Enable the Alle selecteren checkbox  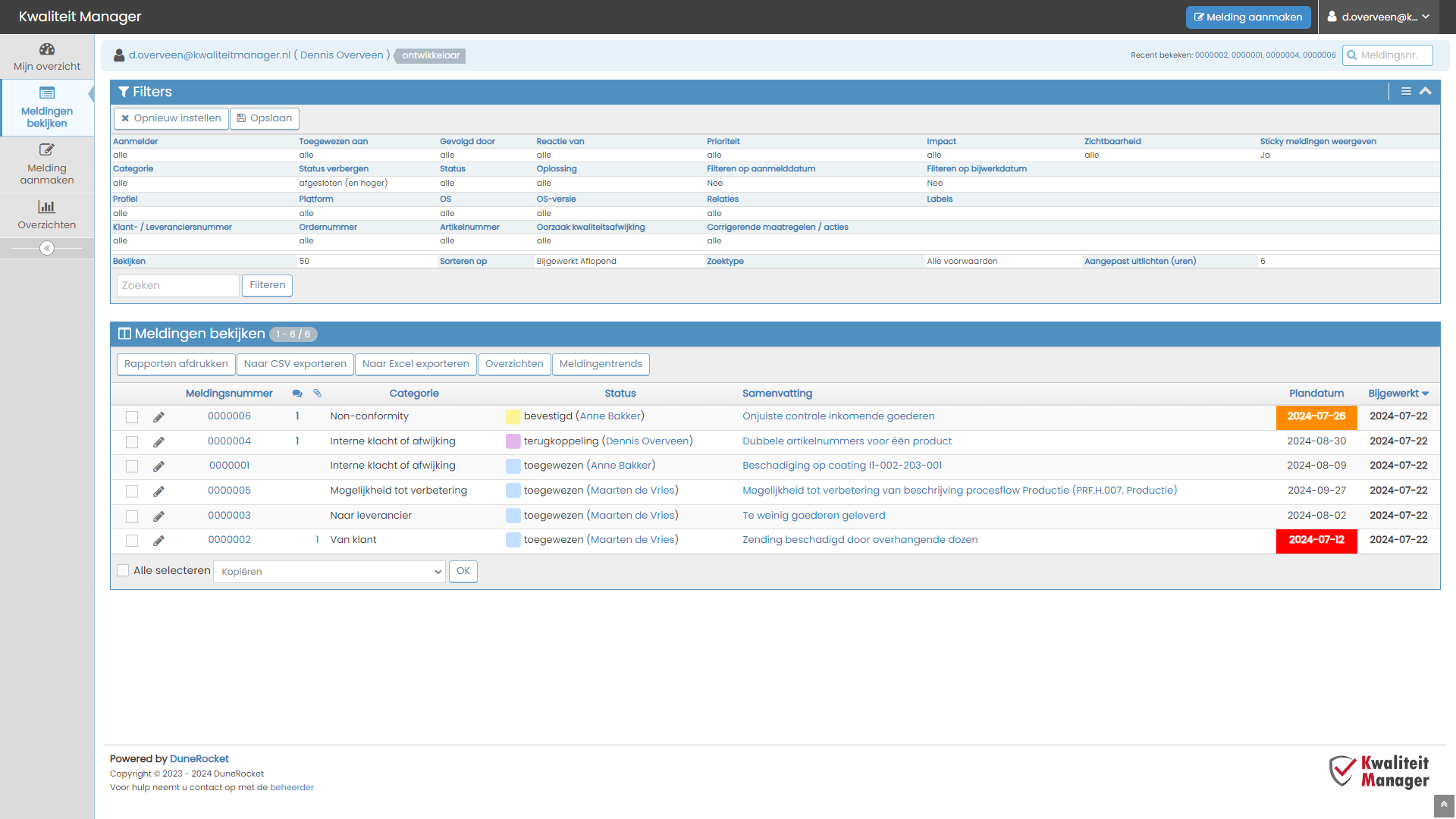point(123,570)
